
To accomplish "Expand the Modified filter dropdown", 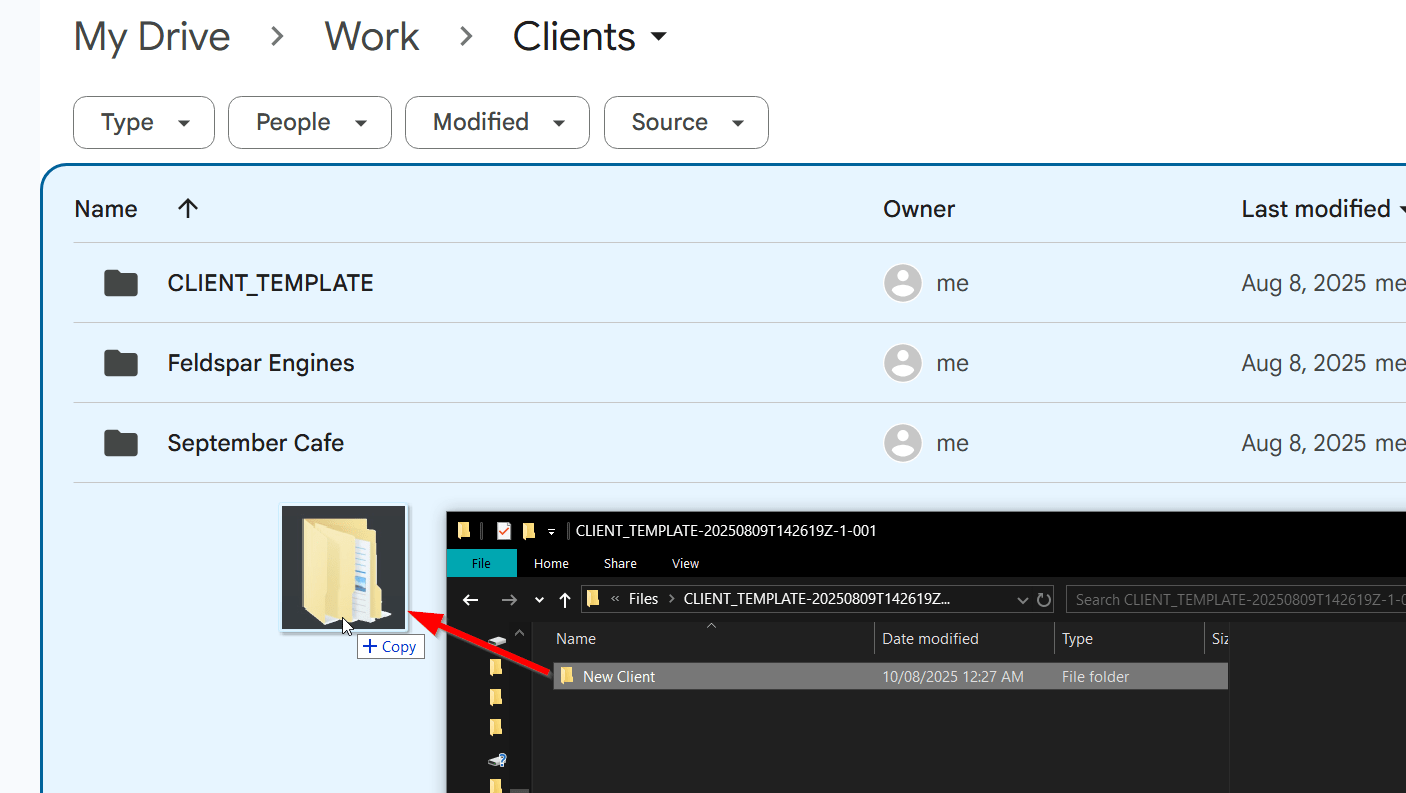I will tap(497, 122).
